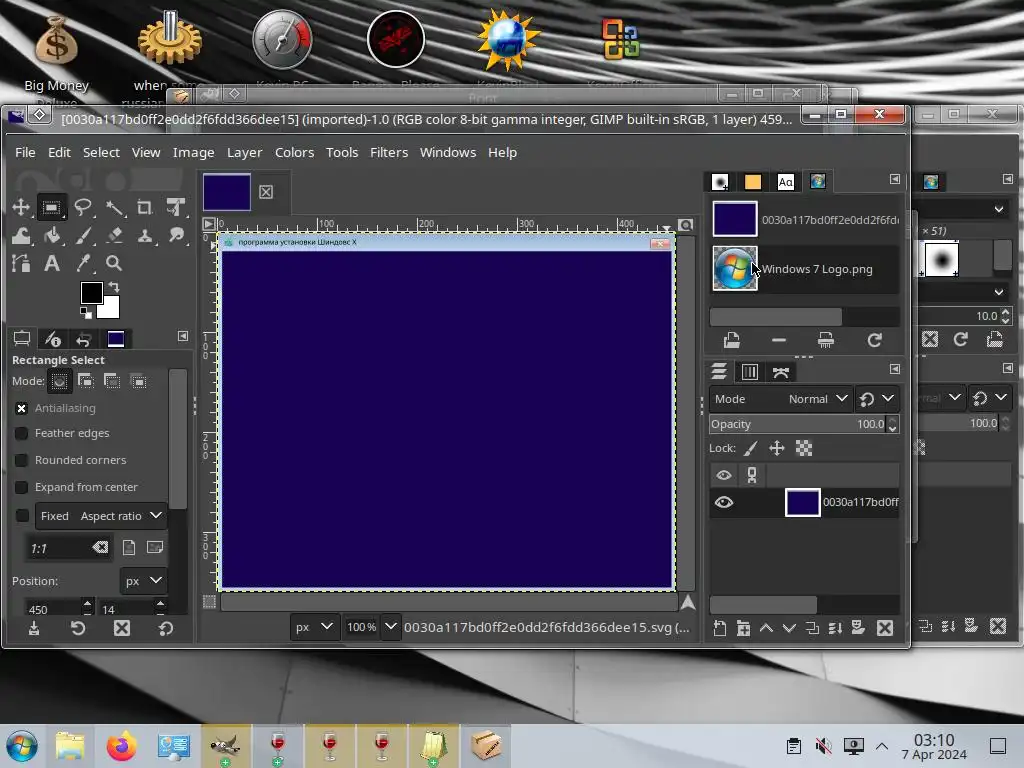Select the Crop tool
Viewport: 1024px width, 768px height.
[x=144, y=208]
